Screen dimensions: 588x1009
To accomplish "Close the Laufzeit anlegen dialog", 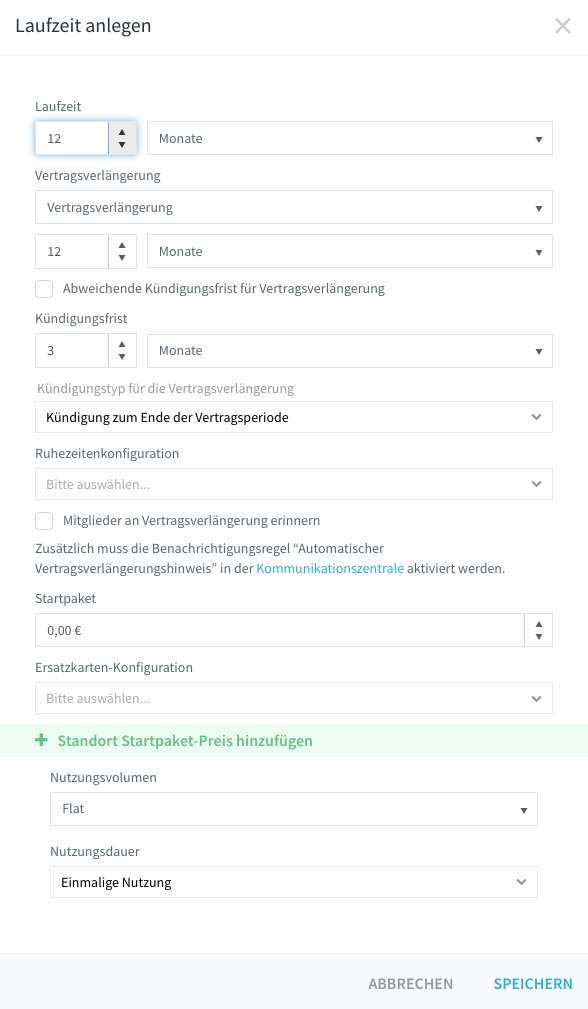I will [x=562, y=26].
